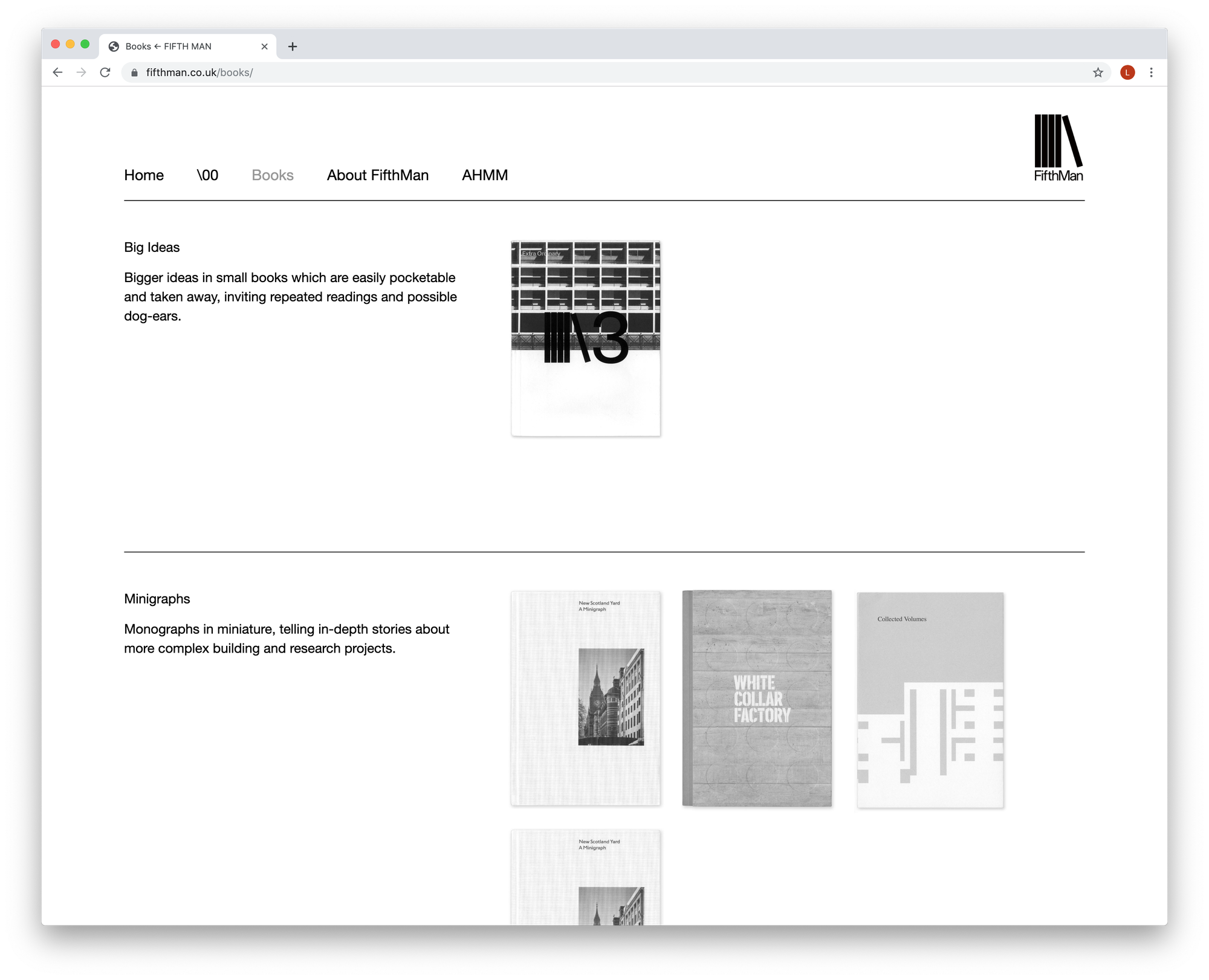Open the second New Scotland Yard cover below
1209x980 pixels.
click(586, 877)
